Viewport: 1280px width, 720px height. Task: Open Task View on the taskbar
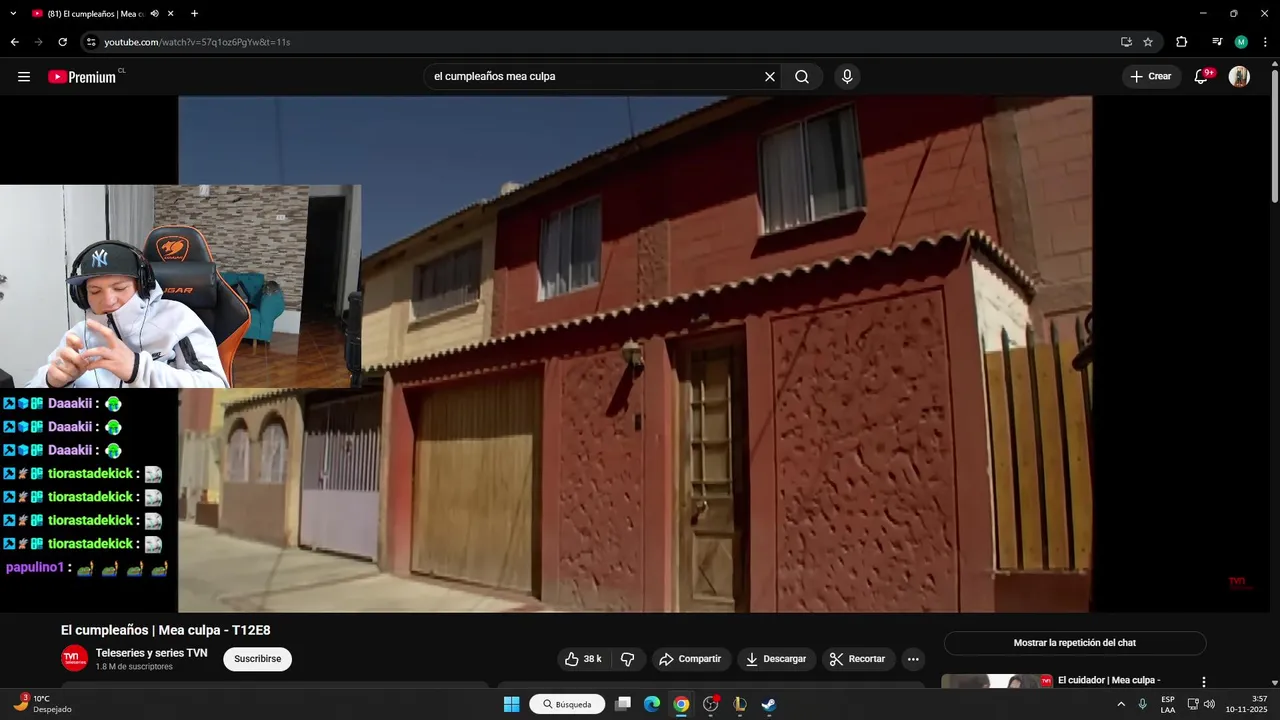[623, 704]
